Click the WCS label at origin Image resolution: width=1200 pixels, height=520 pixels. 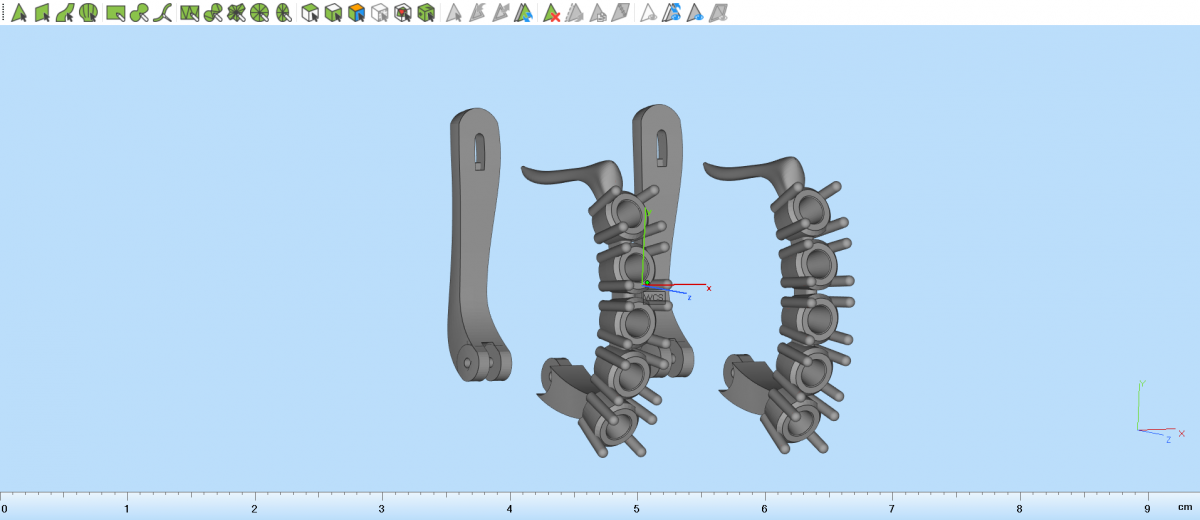click(x=654, y=297)
